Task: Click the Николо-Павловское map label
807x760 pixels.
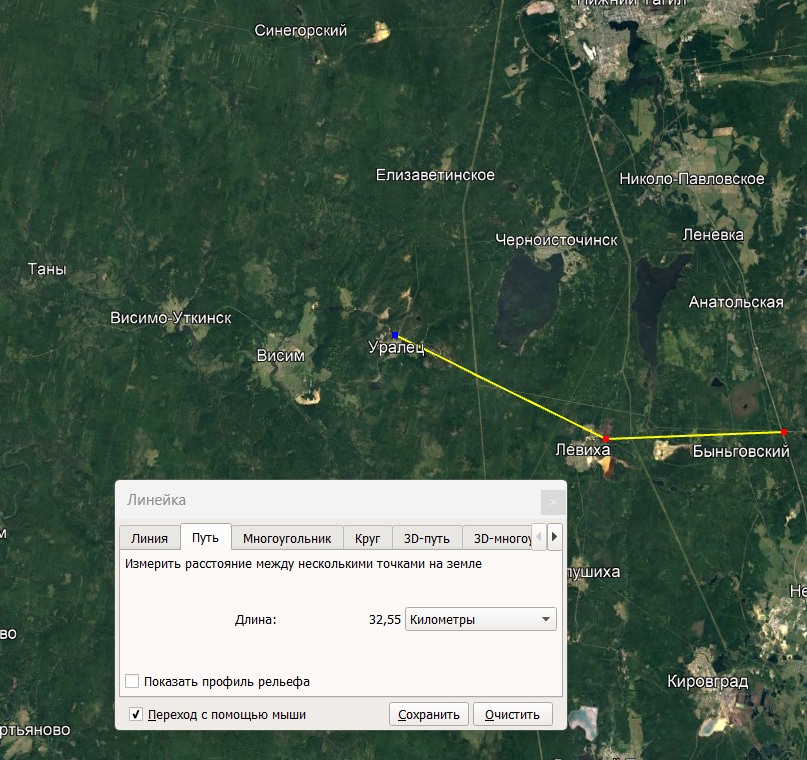Action: pos(692,179)
